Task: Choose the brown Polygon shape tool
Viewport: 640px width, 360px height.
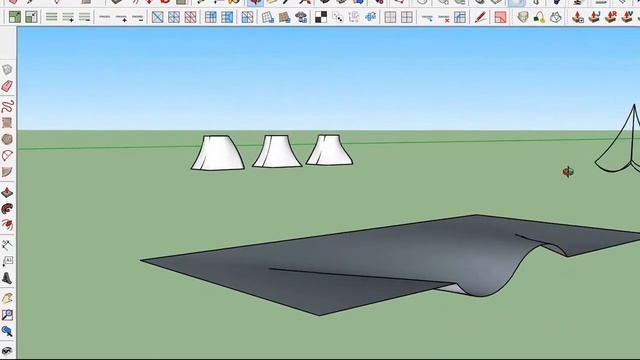Action: pyautogui.click(x=7, y=139)
